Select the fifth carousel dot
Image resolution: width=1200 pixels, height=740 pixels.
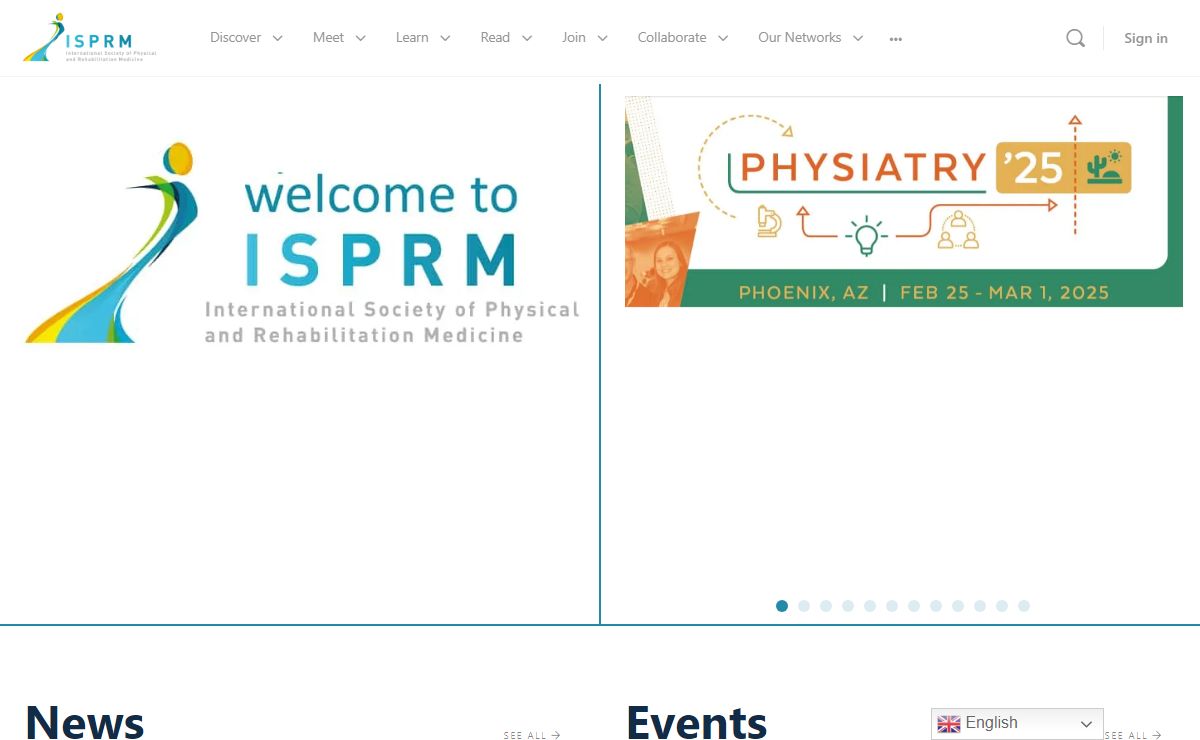coord(870,606)
